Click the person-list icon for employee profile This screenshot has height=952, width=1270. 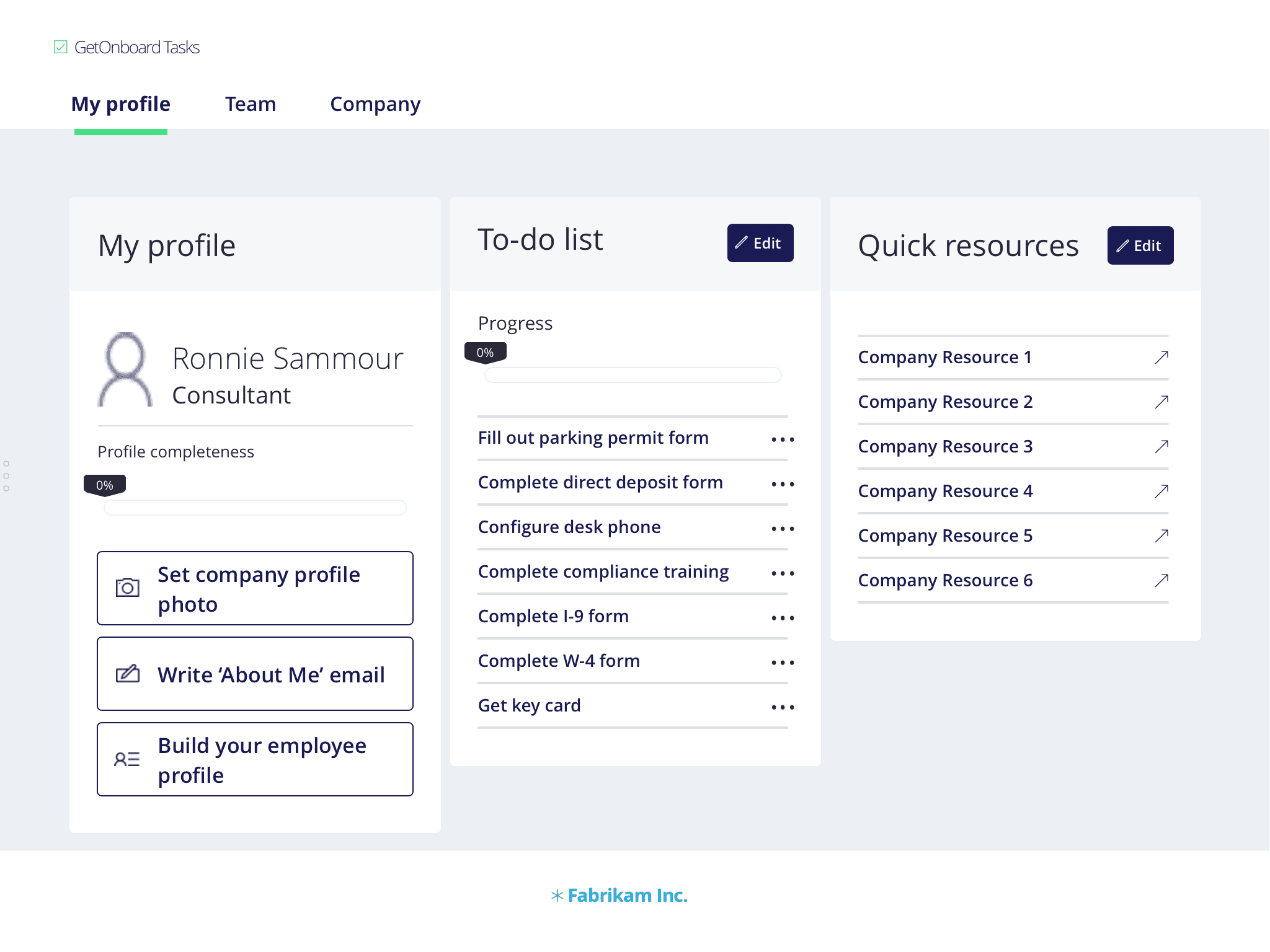127,759
